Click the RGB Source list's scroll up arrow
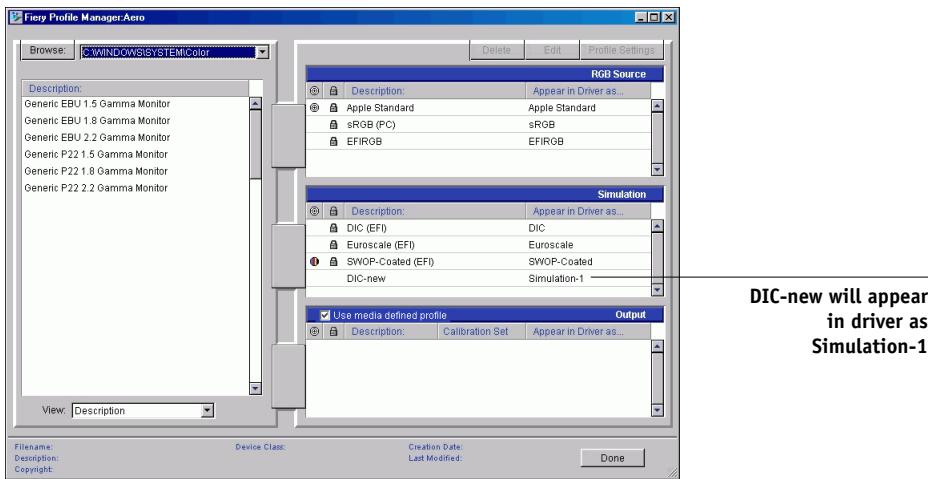 coord(657,107)
